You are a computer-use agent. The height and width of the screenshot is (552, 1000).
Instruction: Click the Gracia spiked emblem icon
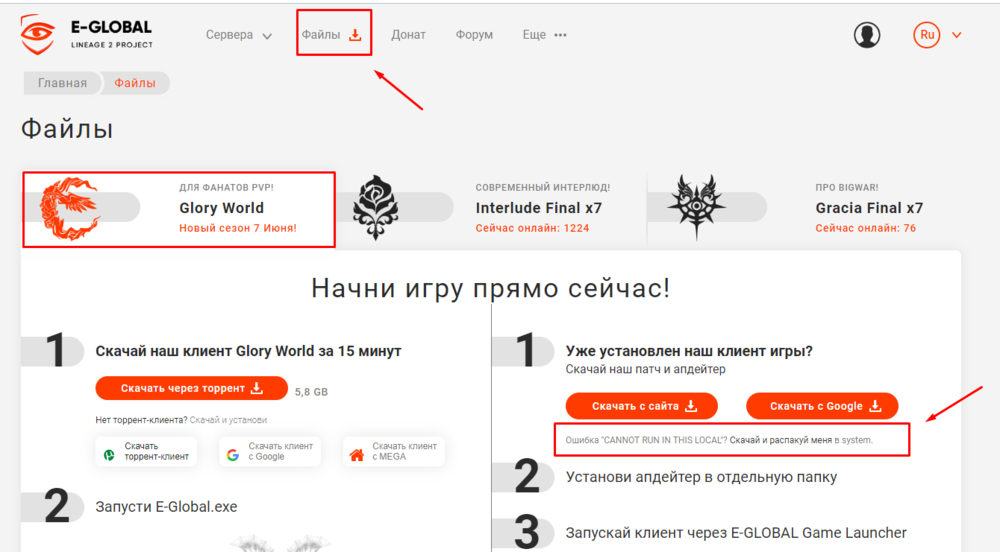[696, 207]
